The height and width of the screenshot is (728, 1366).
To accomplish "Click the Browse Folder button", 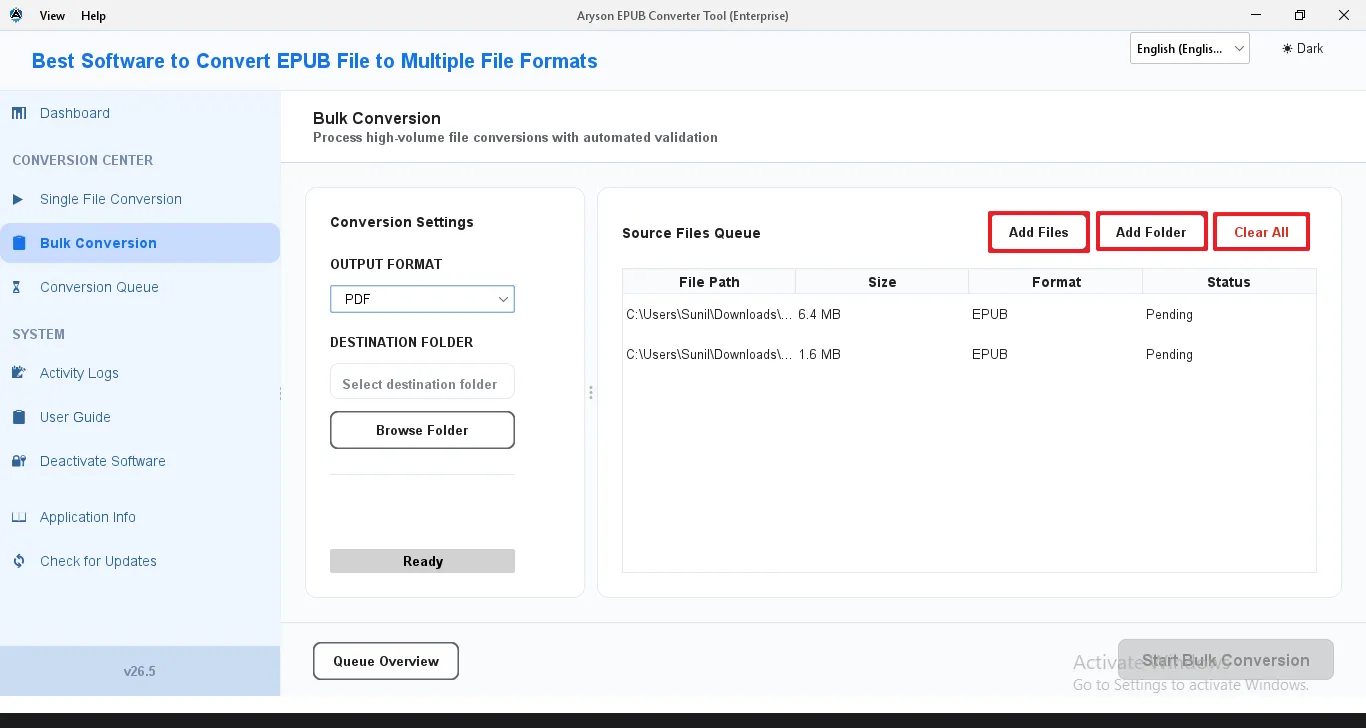I will point(422,430).
